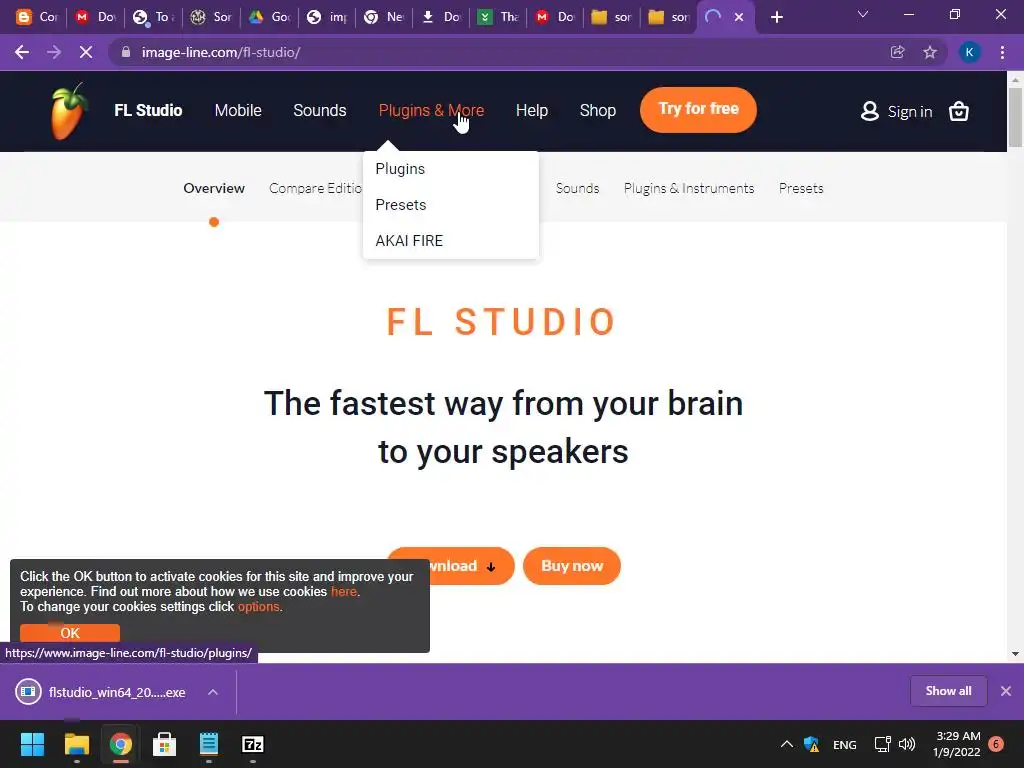Show hidden system tray icons

786,744
